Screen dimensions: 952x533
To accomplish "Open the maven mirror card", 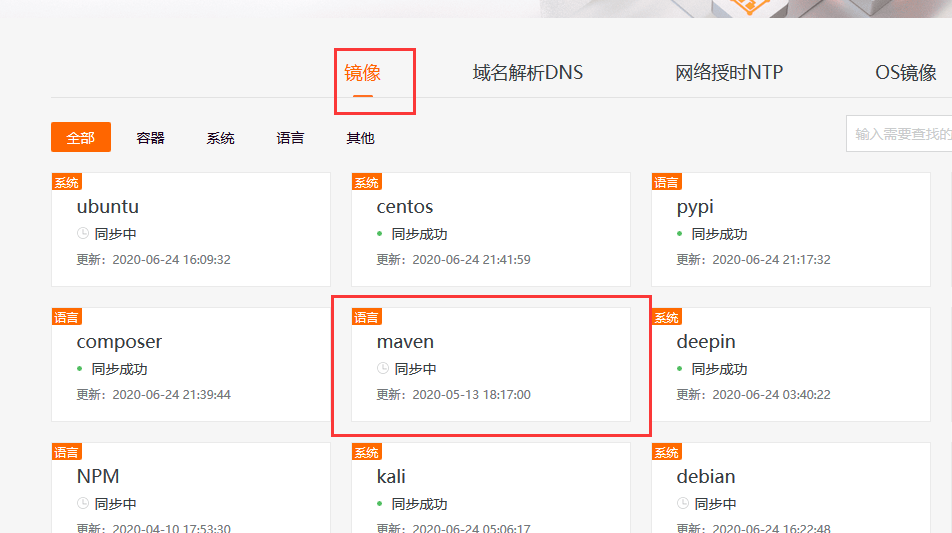I will point(491,364).
